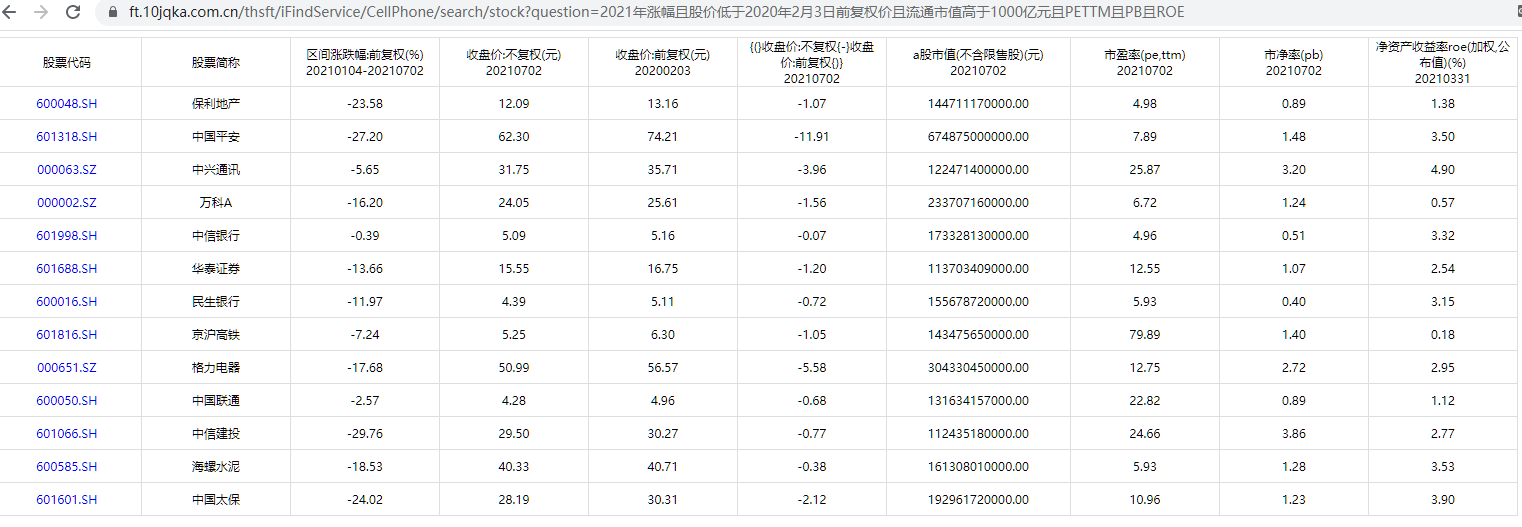This screenshot has width=1522, height=527.
Task: Select the stock name 中信建投
Action: [216, 434]
